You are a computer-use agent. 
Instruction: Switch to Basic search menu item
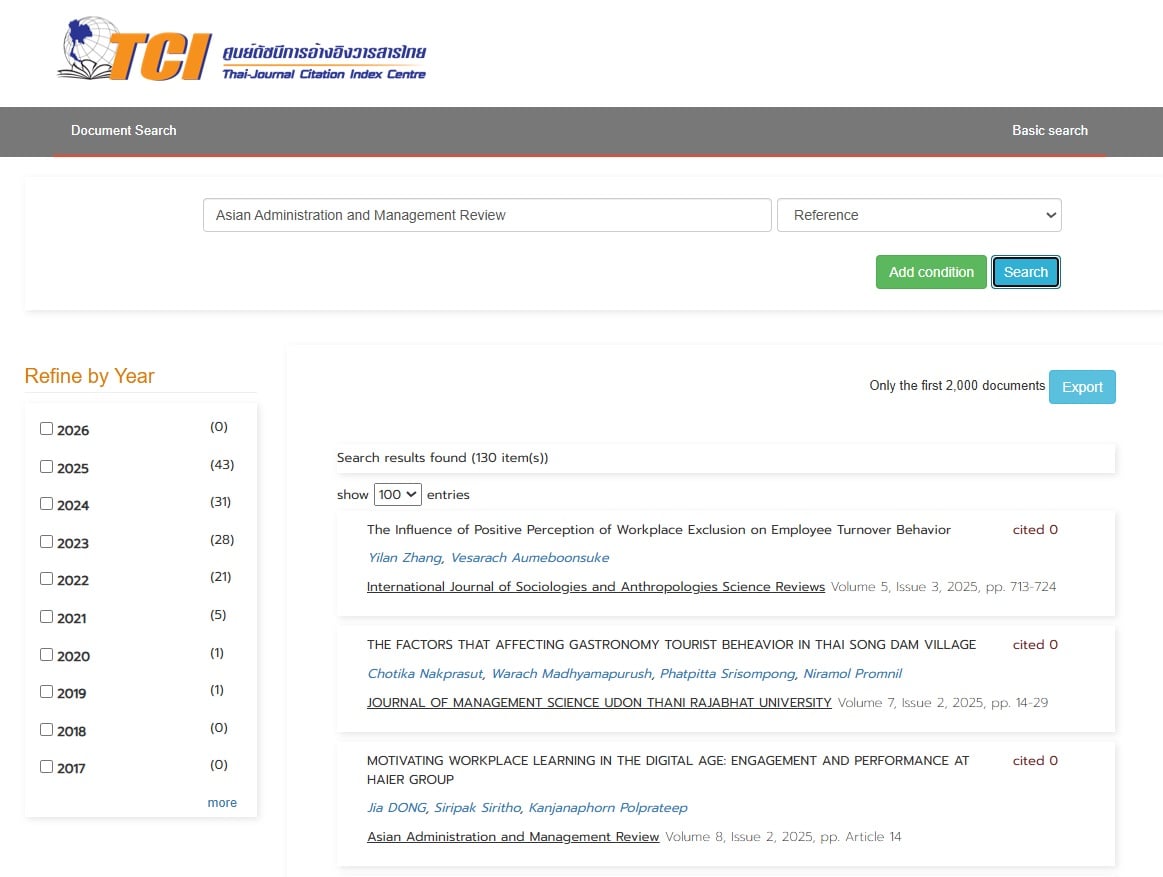click(x=1049, y=130)
